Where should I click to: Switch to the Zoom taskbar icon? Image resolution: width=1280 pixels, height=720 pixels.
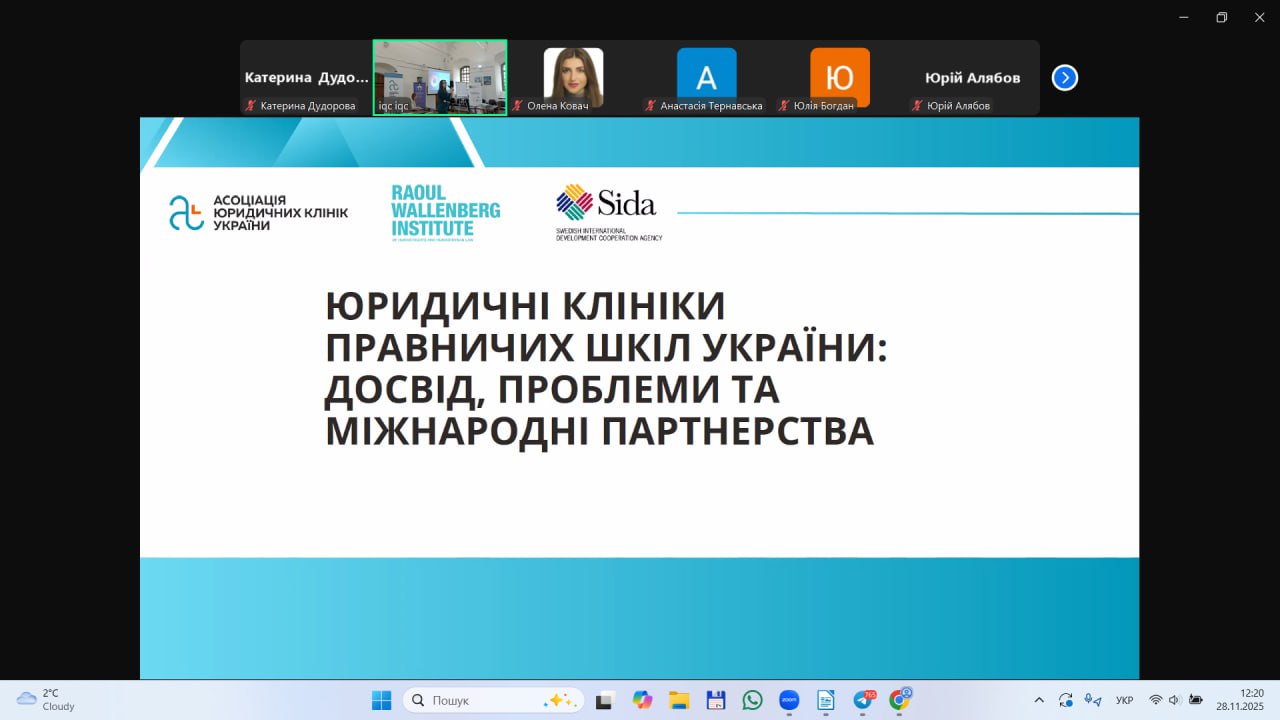789,700
